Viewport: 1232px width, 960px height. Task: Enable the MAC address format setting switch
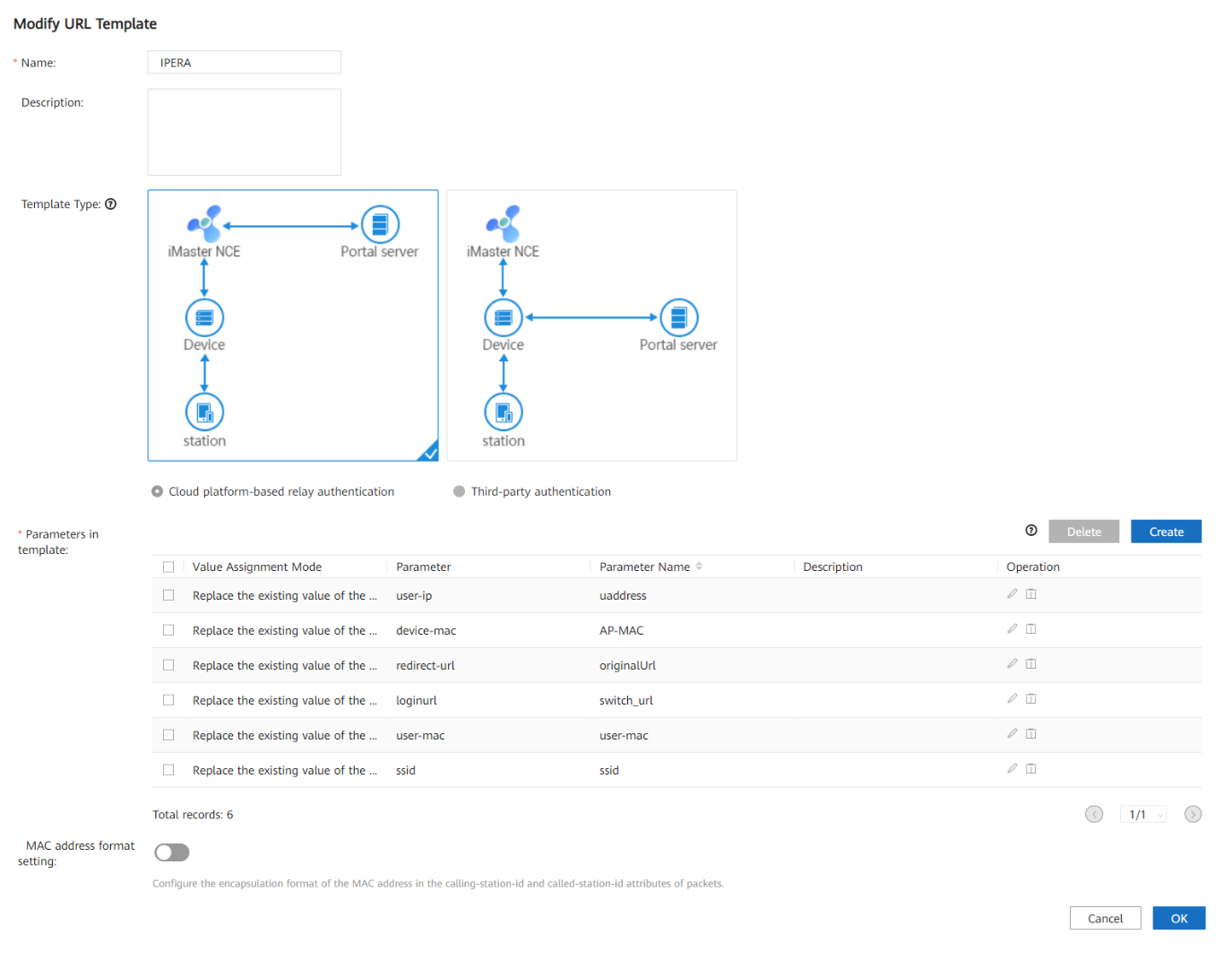(172, 852)
